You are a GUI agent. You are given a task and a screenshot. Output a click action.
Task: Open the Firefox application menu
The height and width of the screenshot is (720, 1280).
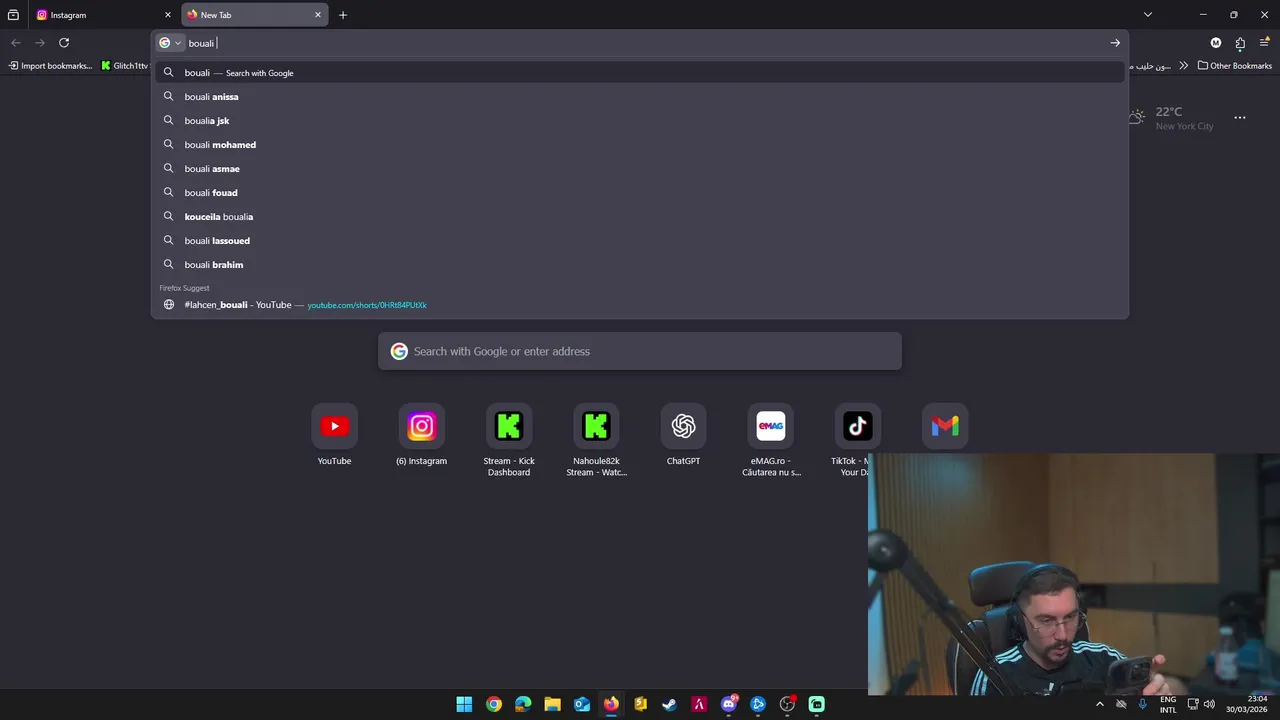click(x=1265, y=43)
